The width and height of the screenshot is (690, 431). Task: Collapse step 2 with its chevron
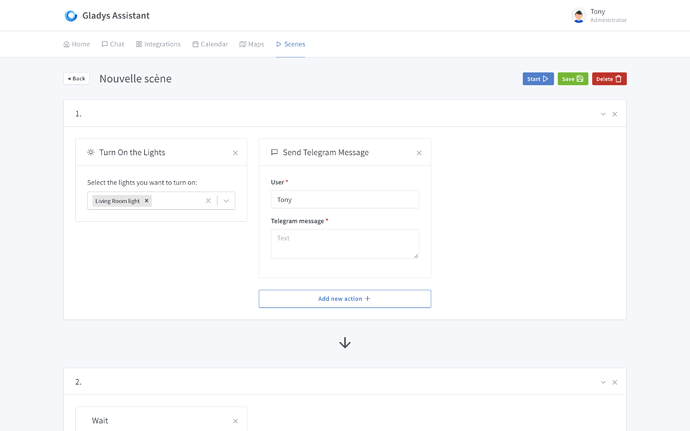603,382
